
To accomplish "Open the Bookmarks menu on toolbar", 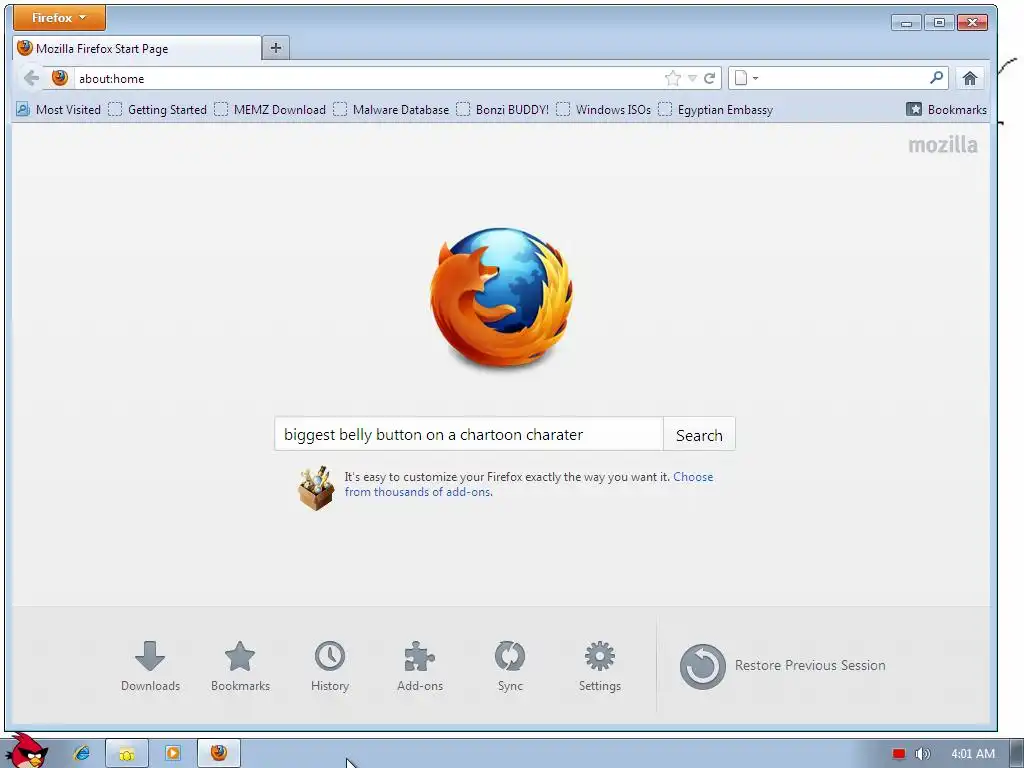I will click(x=946, y=110).
